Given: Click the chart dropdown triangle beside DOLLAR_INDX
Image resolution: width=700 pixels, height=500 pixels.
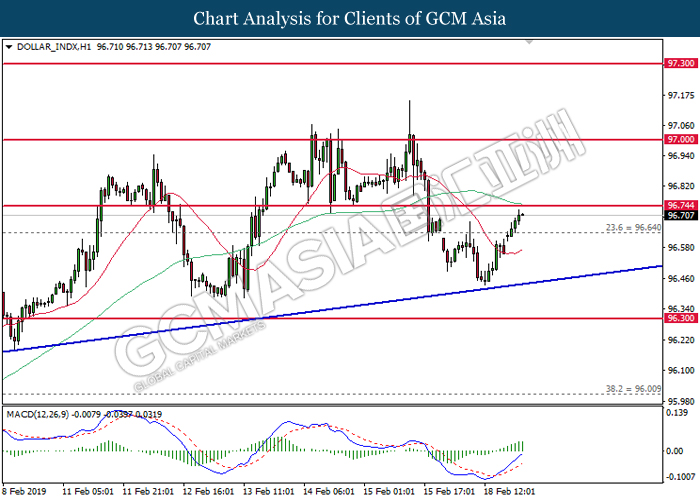Looking at the screenshot, I should (8, 47).
